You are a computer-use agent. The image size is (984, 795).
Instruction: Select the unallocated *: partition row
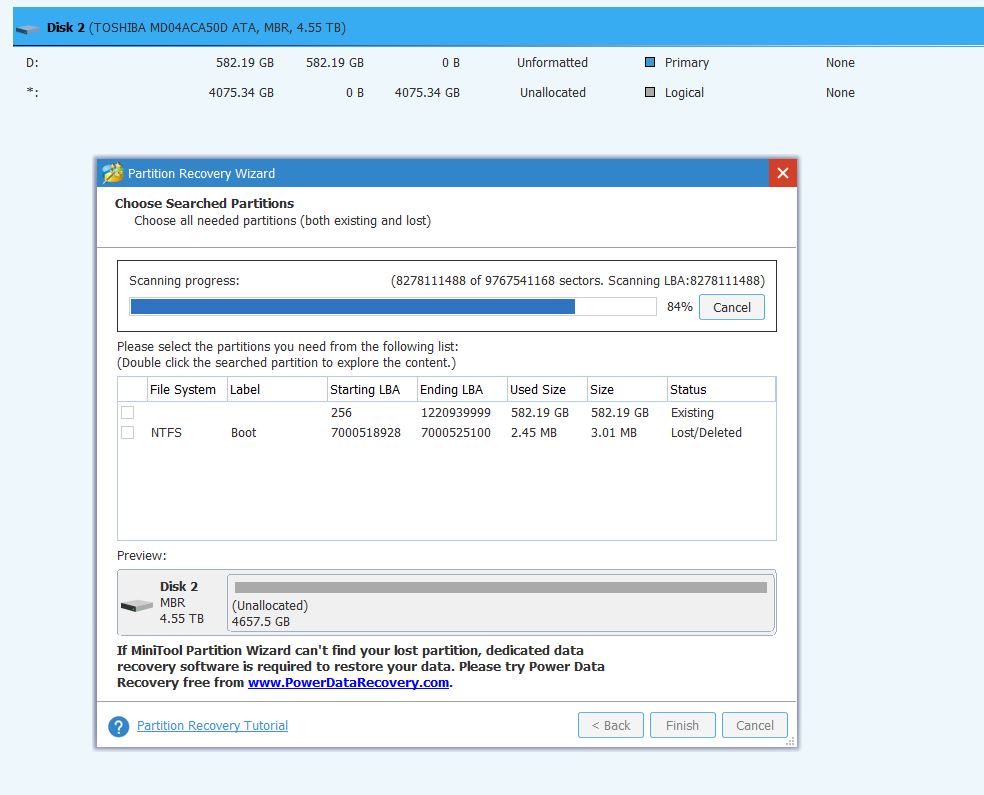[x=498, y=92]
